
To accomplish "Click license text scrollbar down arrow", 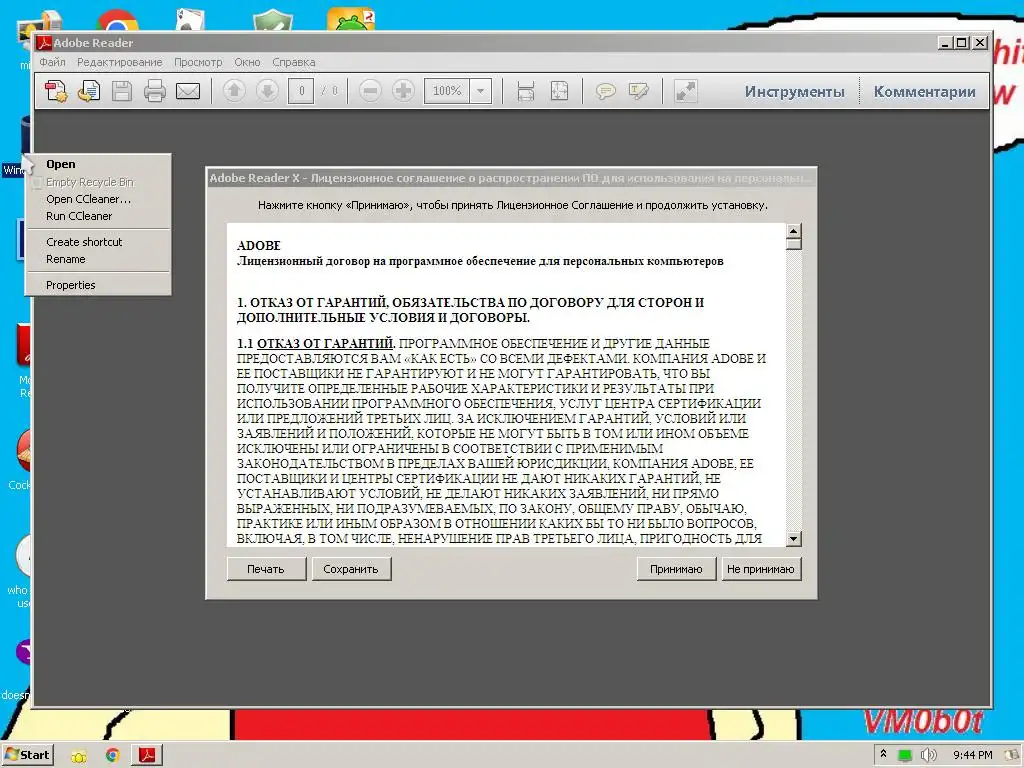I will click(x=793, y=539).
